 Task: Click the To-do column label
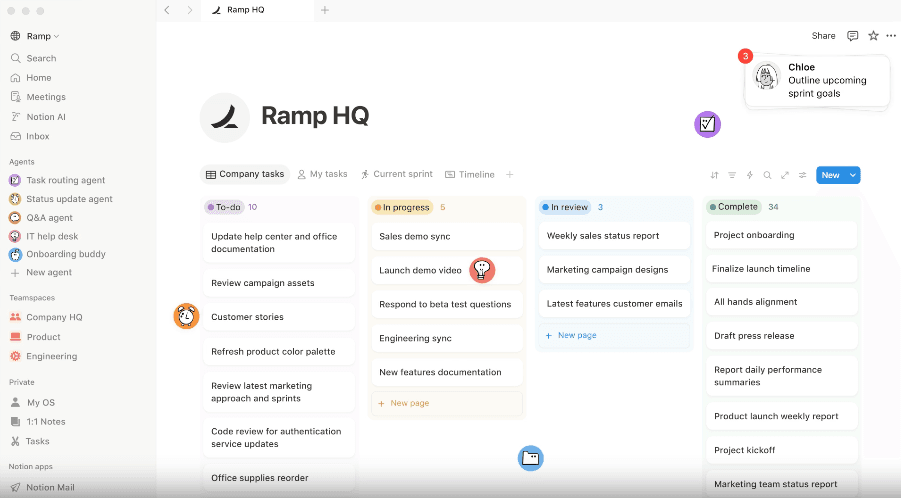[224, 207]
